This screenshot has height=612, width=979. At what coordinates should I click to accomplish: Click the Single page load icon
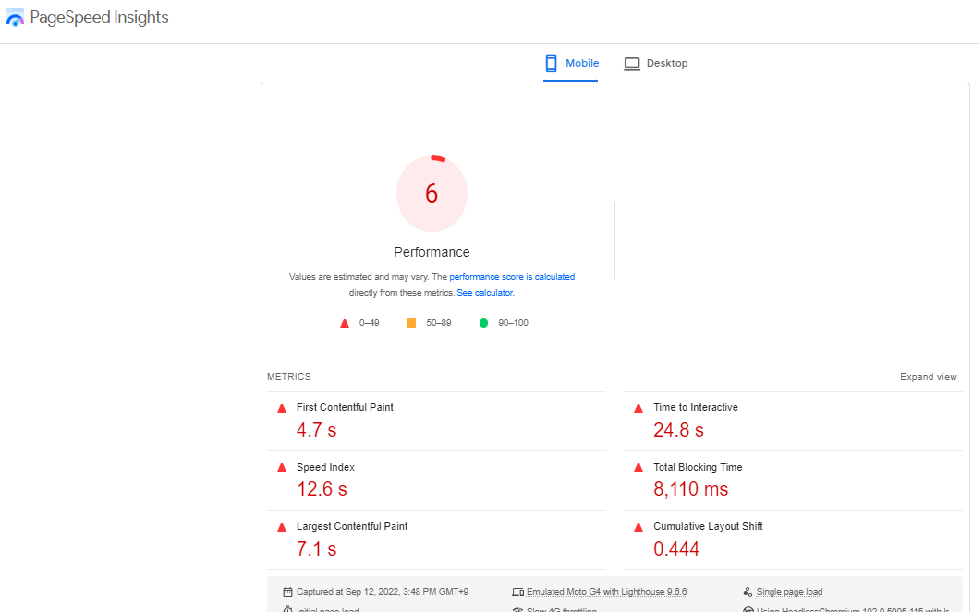point(747,591)
